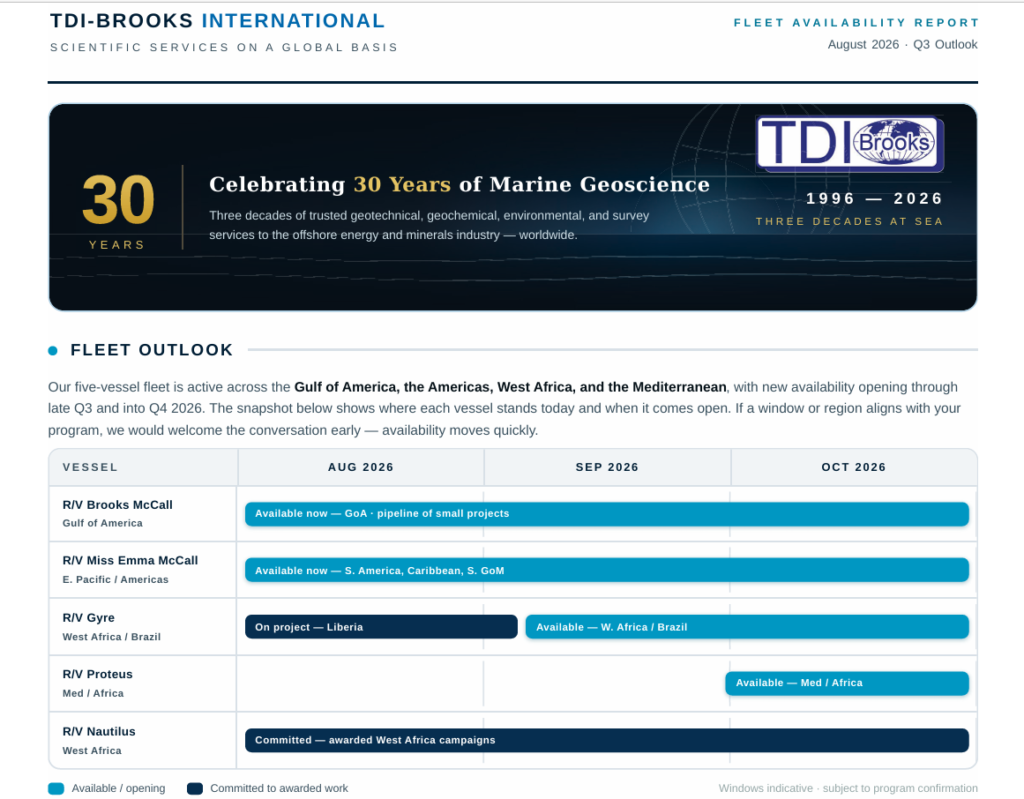
Task: Click 'E. Pacific / Americas' region text
Action: 116,579
